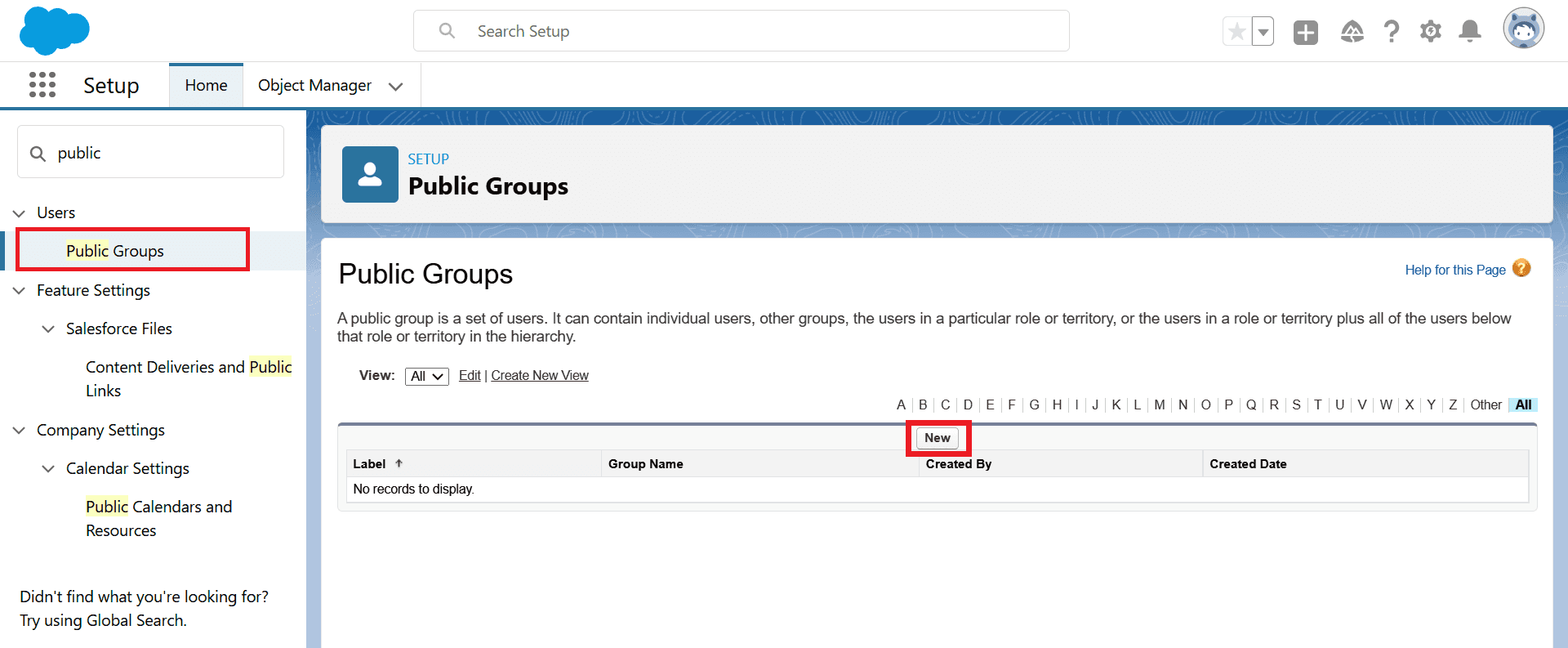Filter groups by letter W
1568x648 pixels.
click(1386, 405)
